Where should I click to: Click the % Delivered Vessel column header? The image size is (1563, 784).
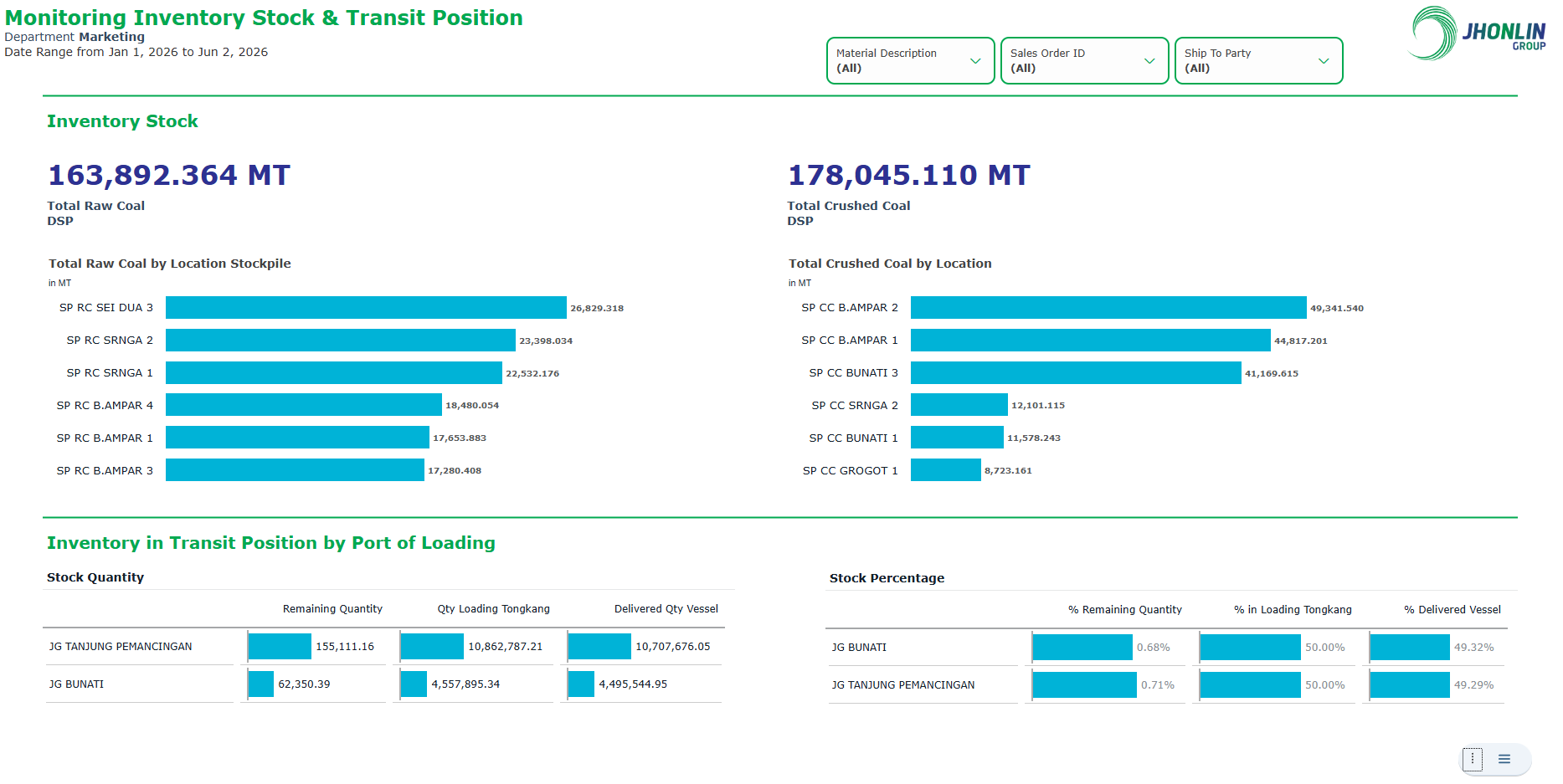[1452, 610]
